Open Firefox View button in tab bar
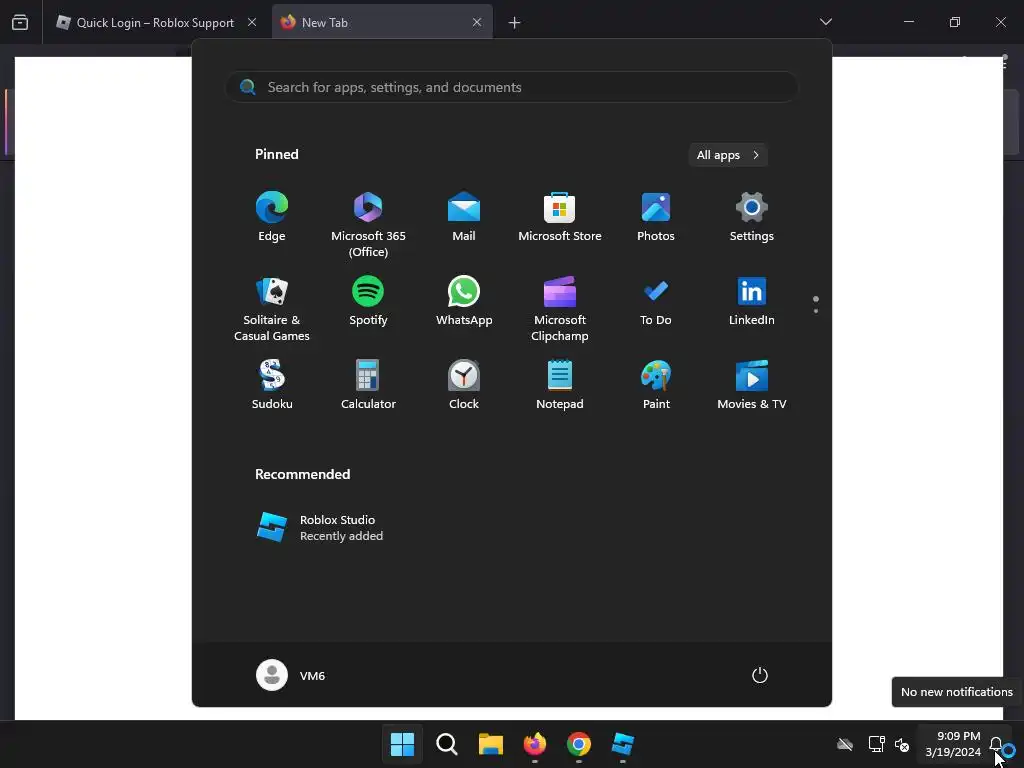 pos(20,22)
